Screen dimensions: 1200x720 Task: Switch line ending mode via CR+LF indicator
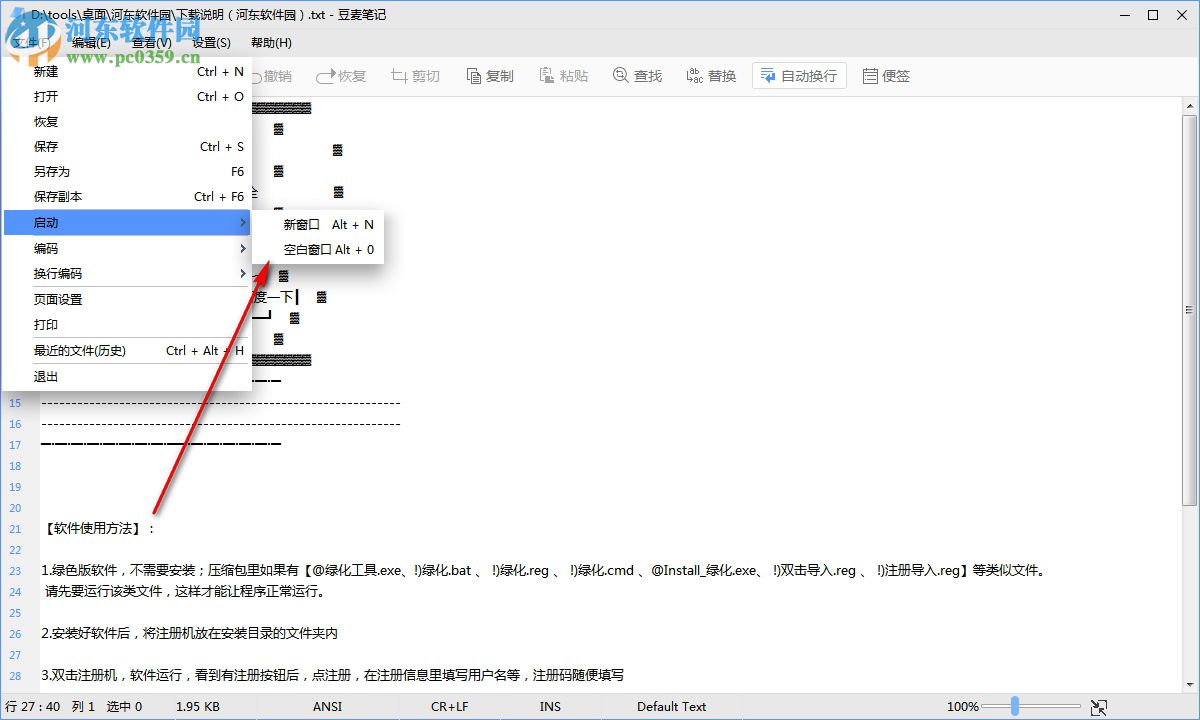(x=448, y=706)
